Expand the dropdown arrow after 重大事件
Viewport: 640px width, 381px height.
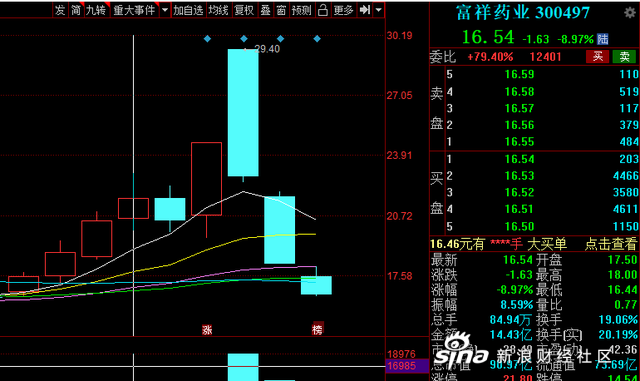(x=165, y=10)
